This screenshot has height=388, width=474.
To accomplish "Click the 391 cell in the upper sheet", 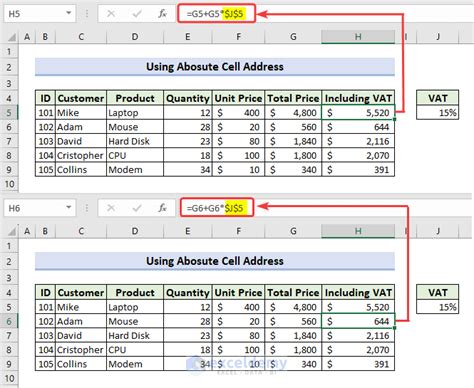I will point(358,170).
